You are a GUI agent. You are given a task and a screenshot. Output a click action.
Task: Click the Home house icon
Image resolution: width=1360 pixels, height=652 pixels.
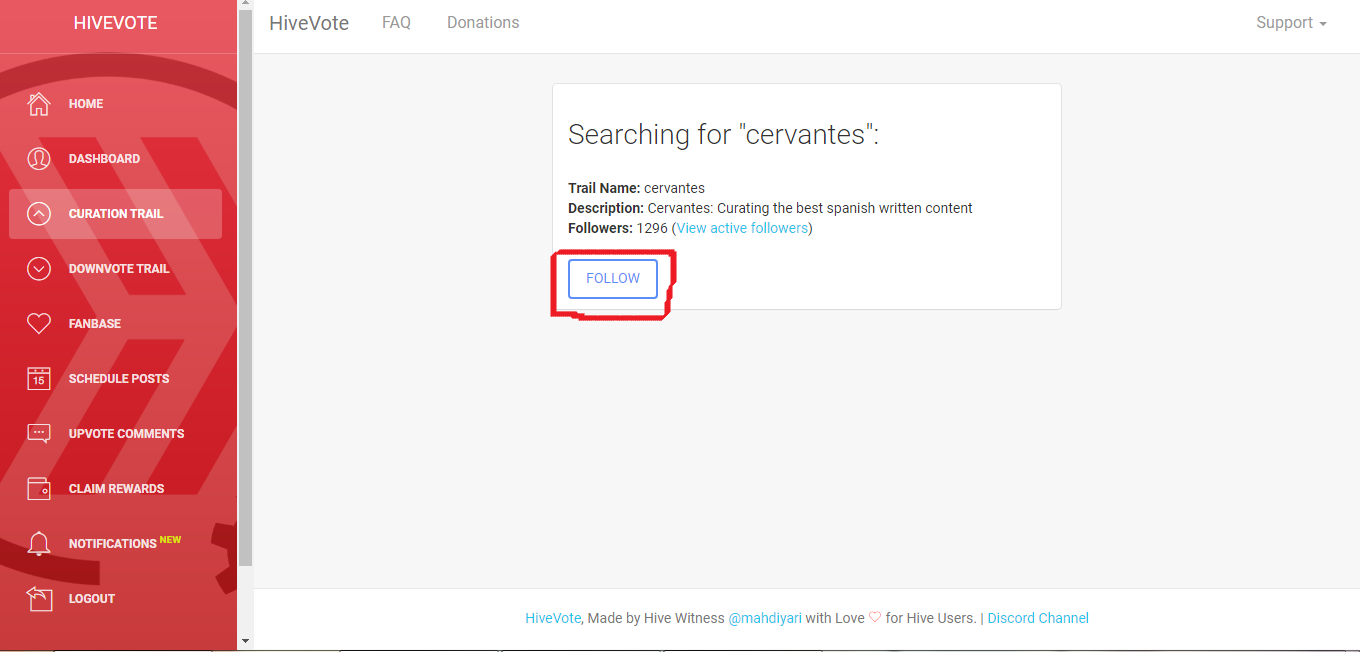(39, 104)
